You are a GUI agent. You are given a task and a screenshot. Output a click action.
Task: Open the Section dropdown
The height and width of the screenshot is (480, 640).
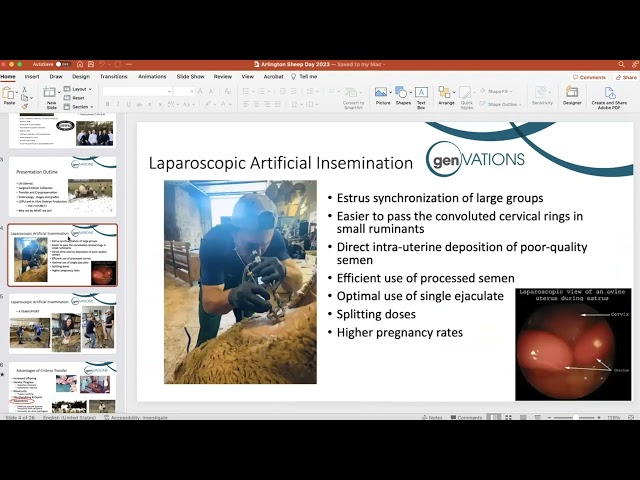point(78,107)
